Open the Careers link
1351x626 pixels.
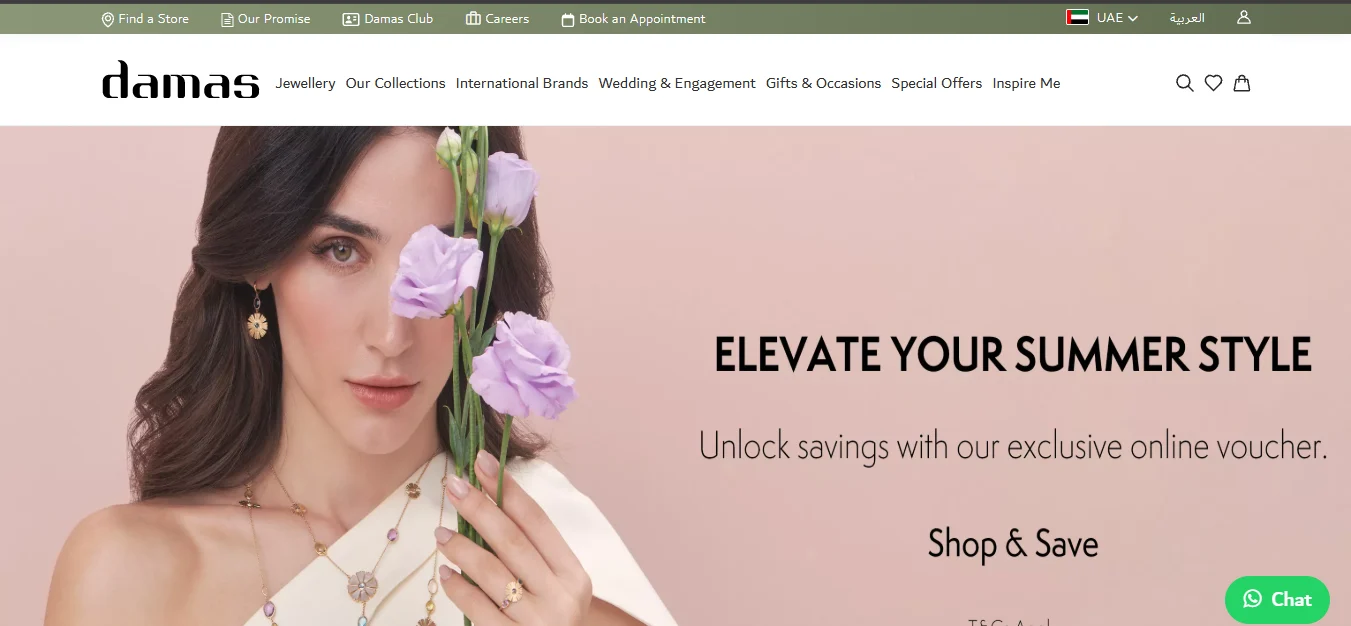click(498, 19)
